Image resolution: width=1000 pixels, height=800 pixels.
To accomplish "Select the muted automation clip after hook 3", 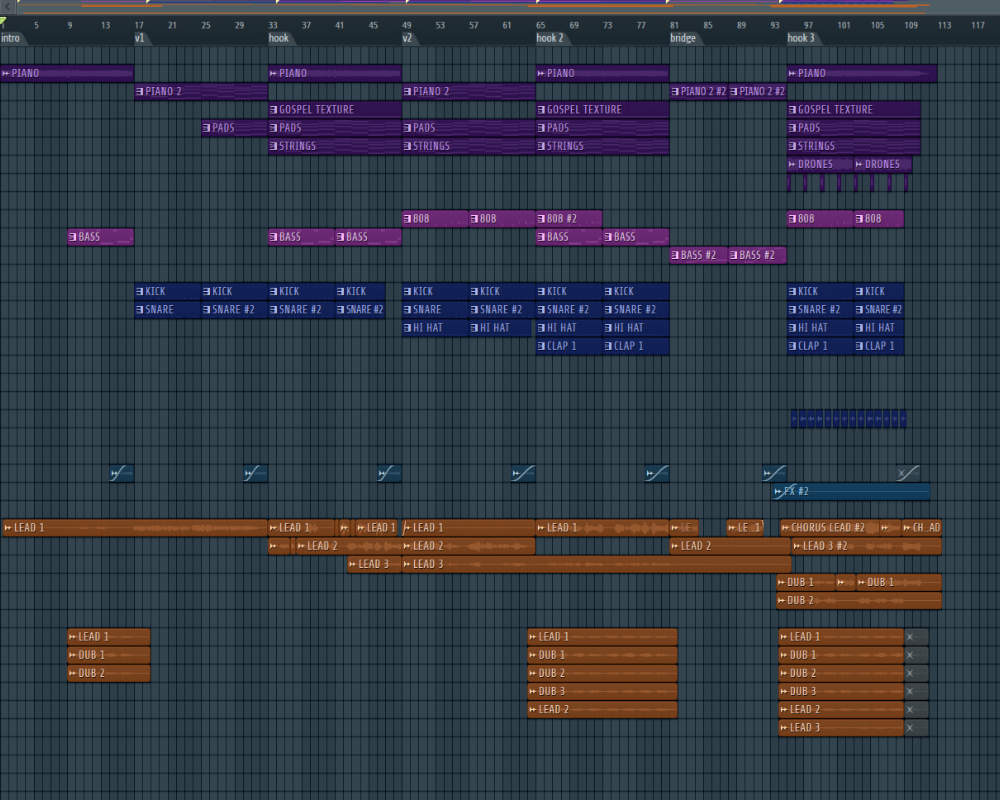I will point(908,473).
